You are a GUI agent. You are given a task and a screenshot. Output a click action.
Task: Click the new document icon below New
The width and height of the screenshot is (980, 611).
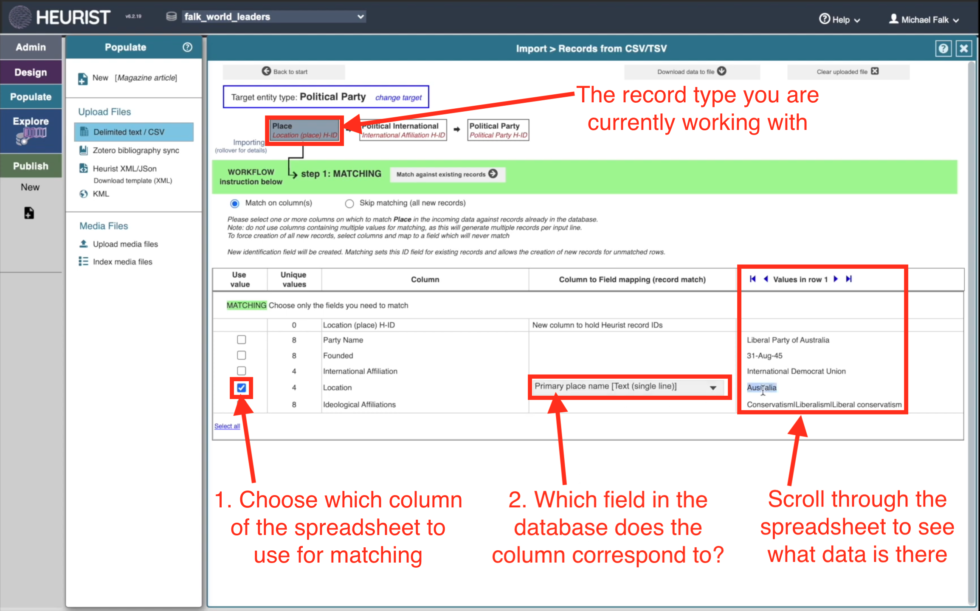tap(29, 213)
